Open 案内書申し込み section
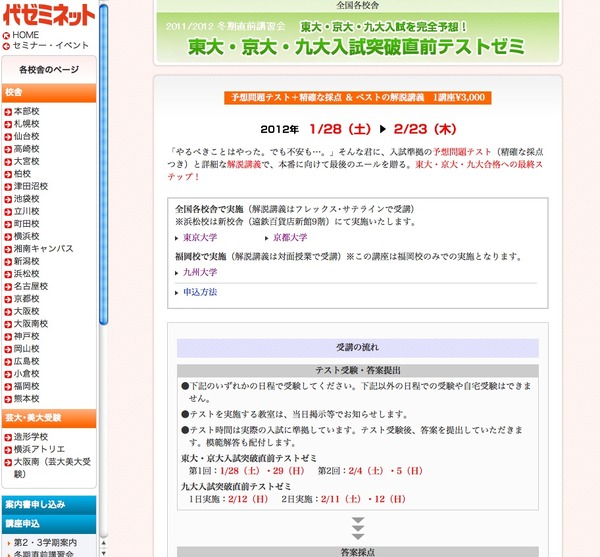This screenshot has width=600, height=557. click(49, 505)
